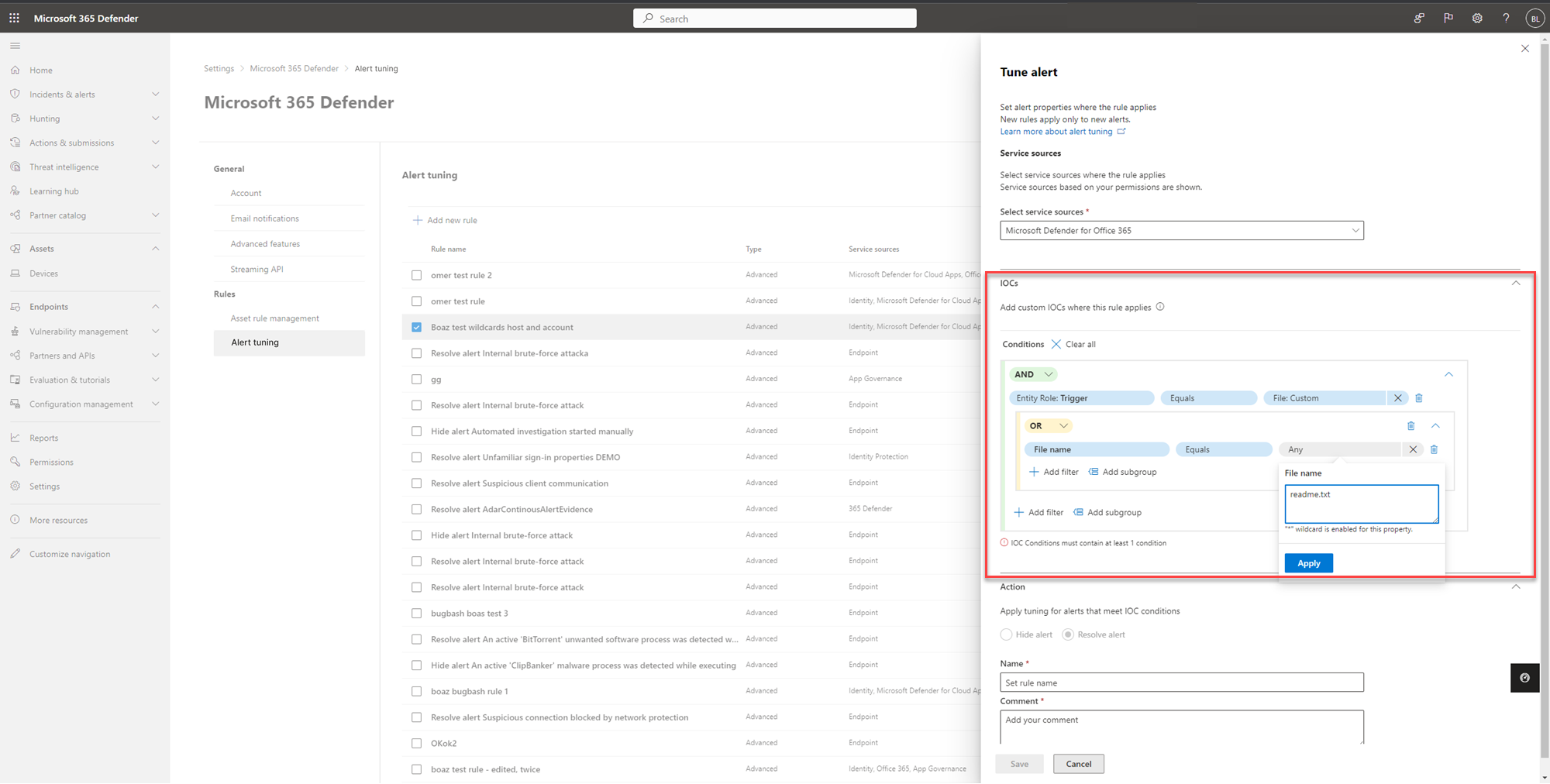Click the Permissions sidebar icon

coord(15,462)
